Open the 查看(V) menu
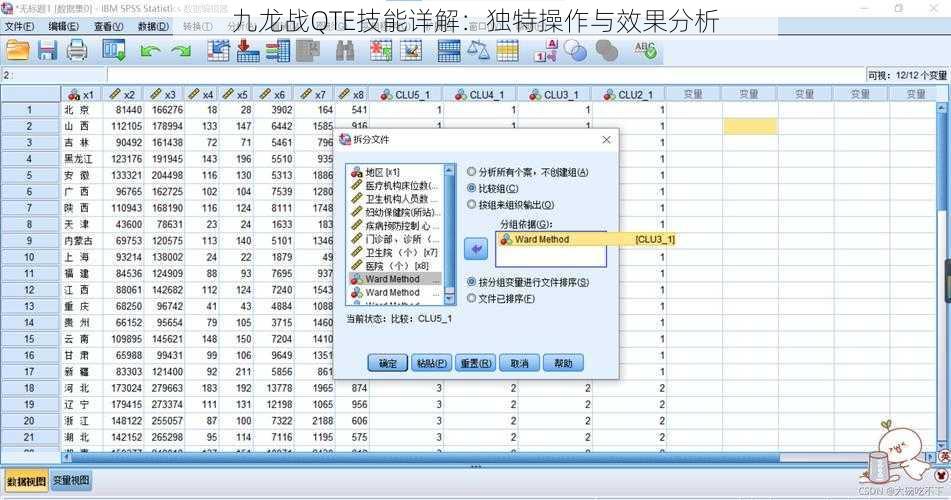This screenshot has width=951, height=500. [x=109, y=26]
